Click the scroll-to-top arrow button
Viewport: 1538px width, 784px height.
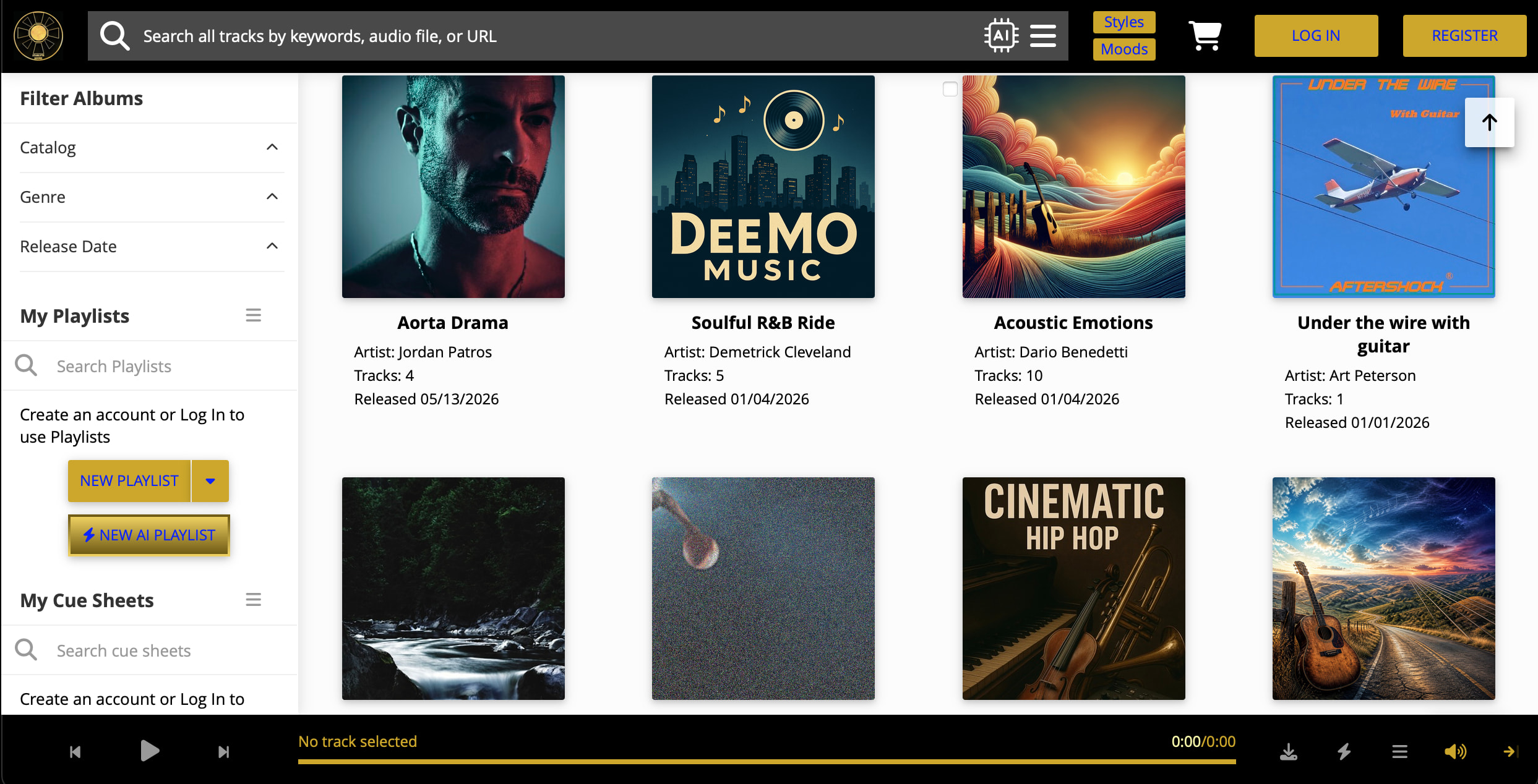click(1489, 122)
